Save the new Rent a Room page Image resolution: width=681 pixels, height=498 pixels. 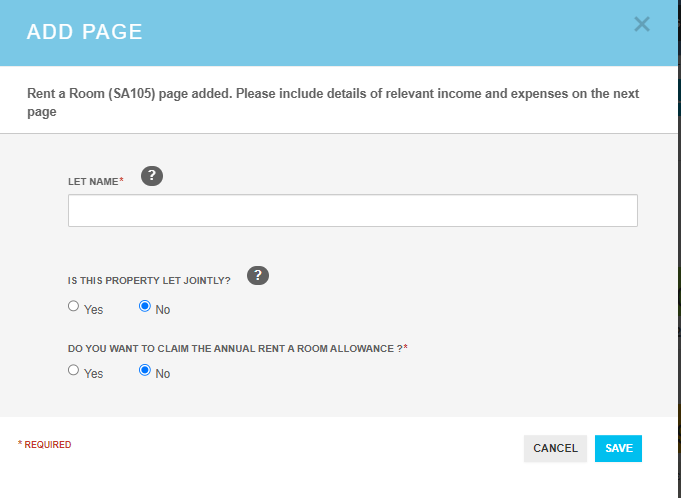click(618, 449)
